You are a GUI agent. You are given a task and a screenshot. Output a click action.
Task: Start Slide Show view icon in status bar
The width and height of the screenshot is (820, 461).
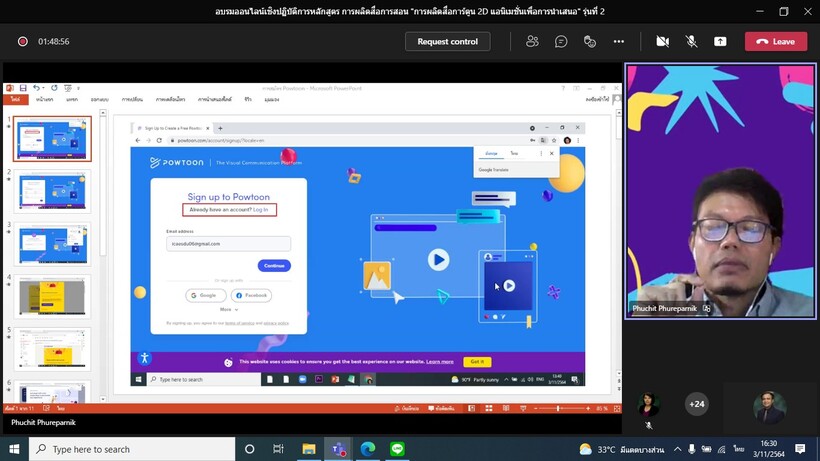pyautogui.click(x=523, y=408)
